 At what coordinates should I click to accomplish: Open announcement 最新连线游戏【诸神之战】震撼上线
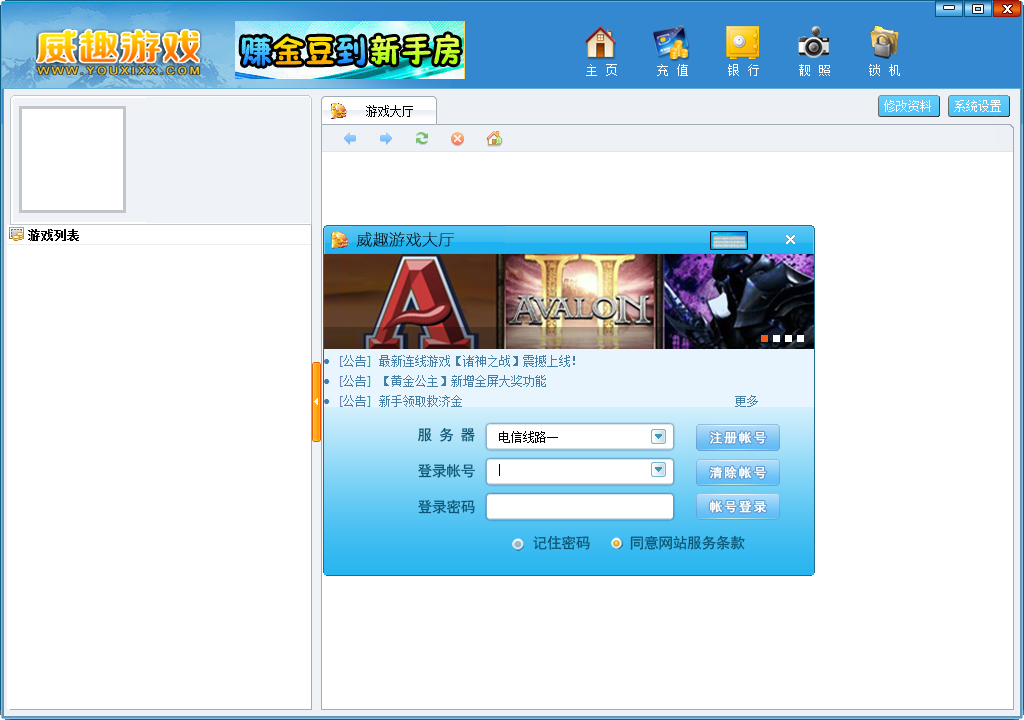click(x=457, y=361)
